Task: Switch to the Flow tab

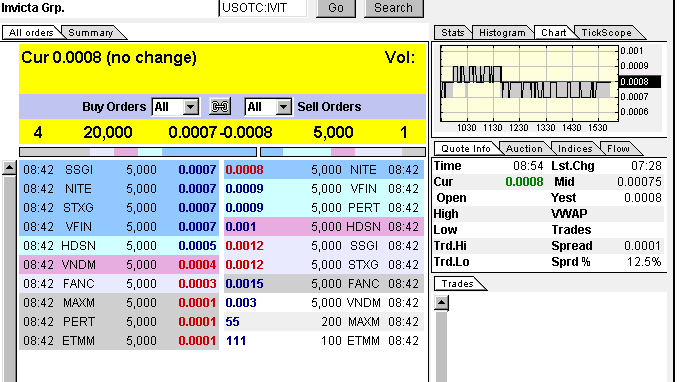Action: pos(618,149)
